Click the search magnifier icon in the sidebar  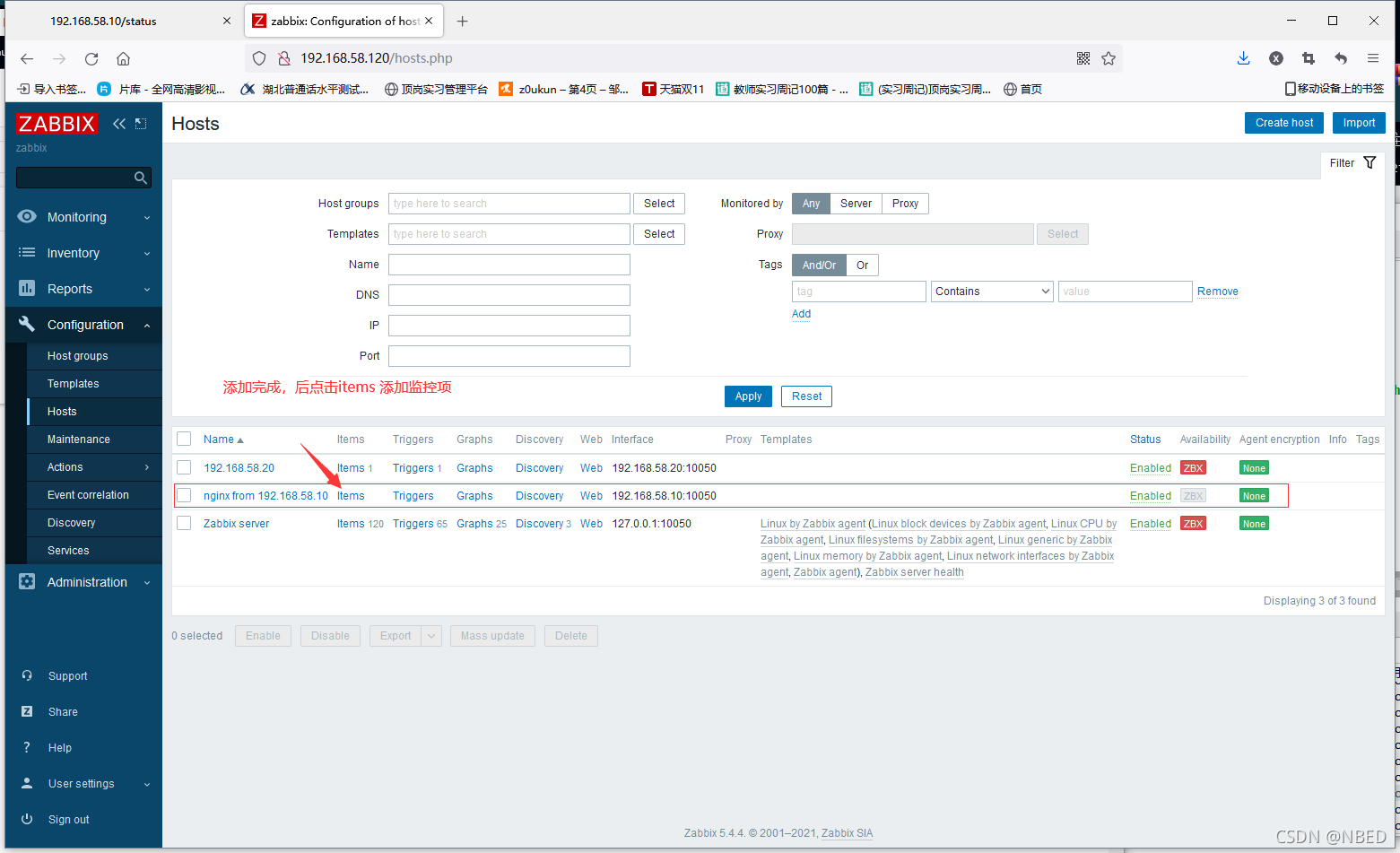pos(140,178)
